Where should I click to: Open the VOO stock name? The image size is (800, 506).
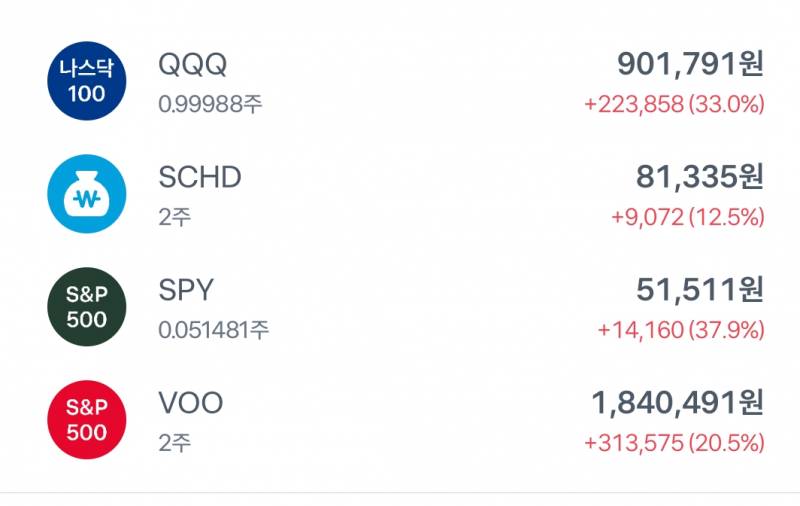coord(191,404)
